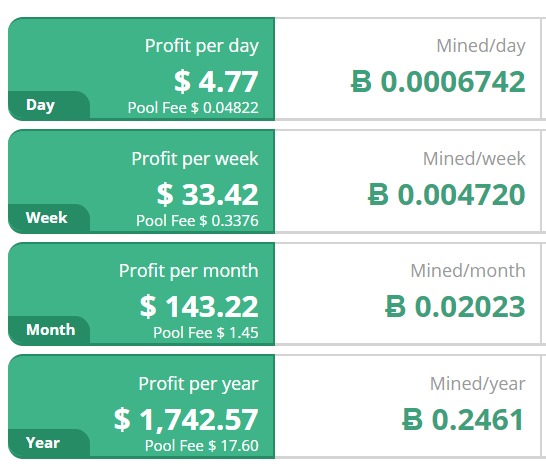
Task: Click the 0.0006742 mined per day amount
Action: pos(453,82)
